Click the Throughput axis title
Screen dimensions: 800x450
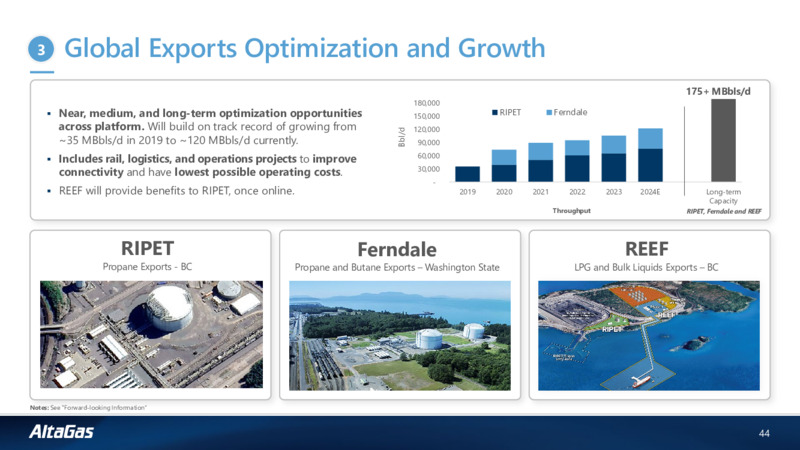tap(571, 211)
